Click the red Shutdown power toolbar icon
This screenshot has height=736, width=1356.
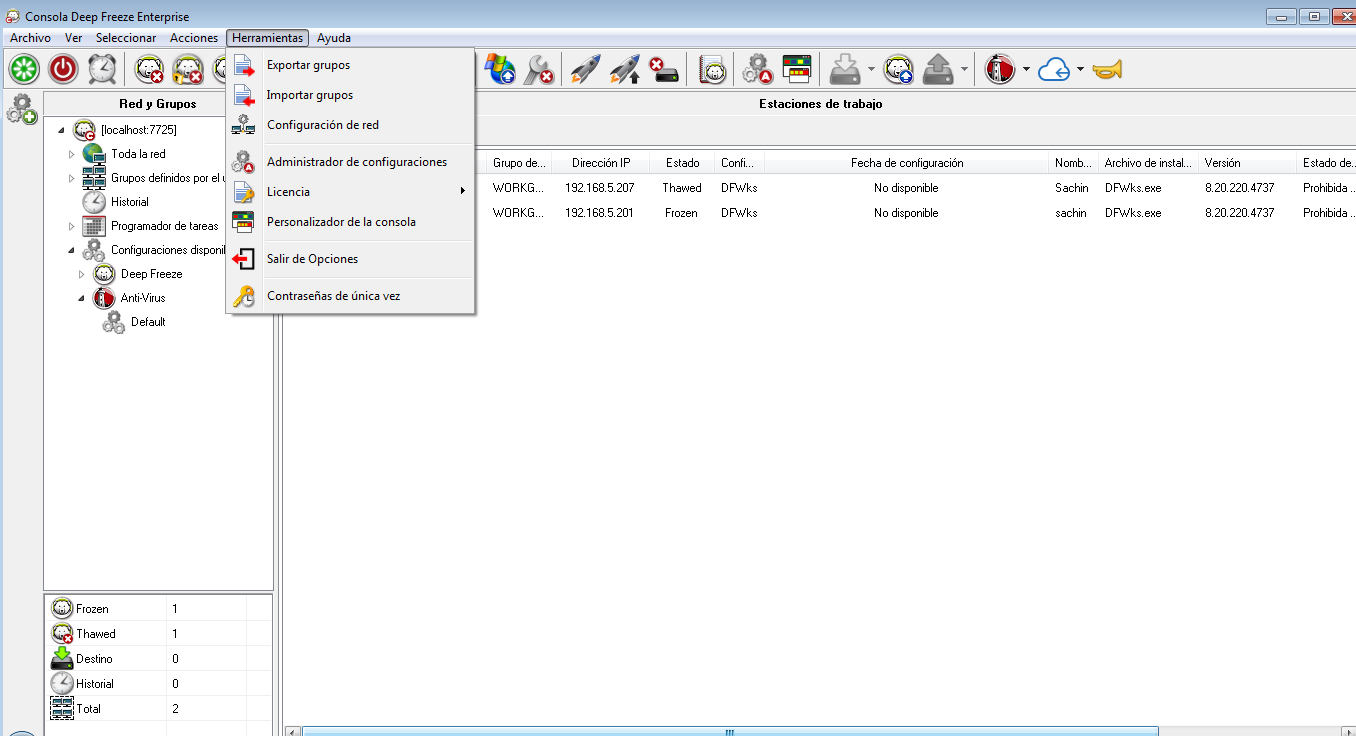click(63, 69)
